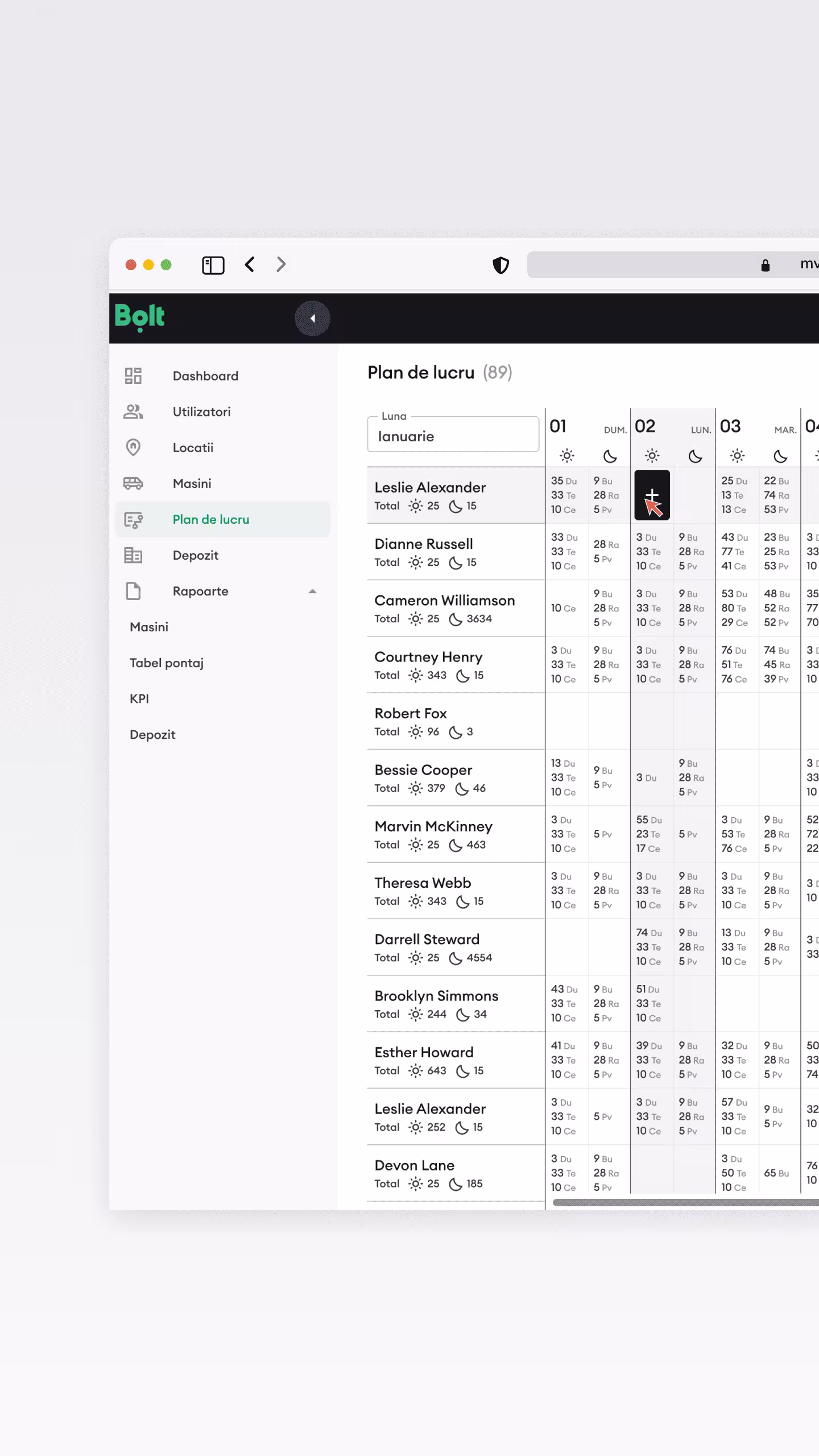Select the 03 MAR. day header
819x1456 pixels.
click(758, 427)
